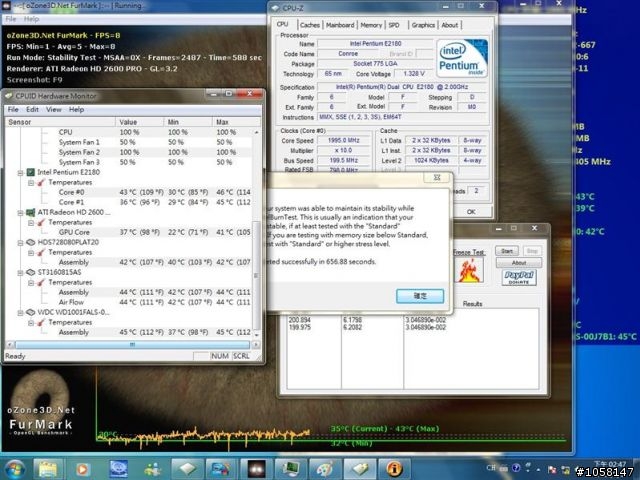
Task: Click the Core Speed 1995.0 MHz field
Action: tap(343, 140)
